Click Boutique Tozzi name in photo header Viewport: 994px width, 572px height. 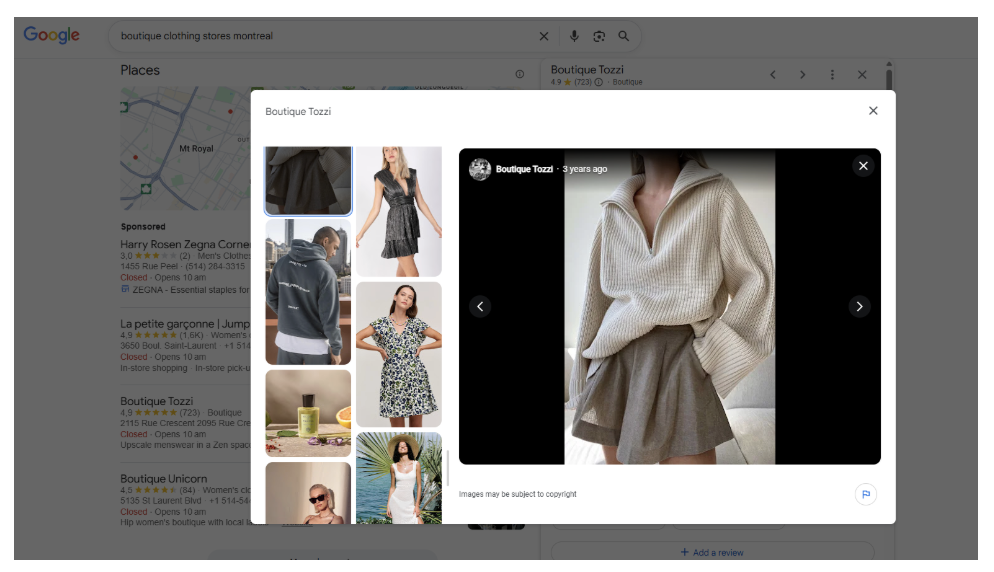pyautogui.click(x=524, y=169)
